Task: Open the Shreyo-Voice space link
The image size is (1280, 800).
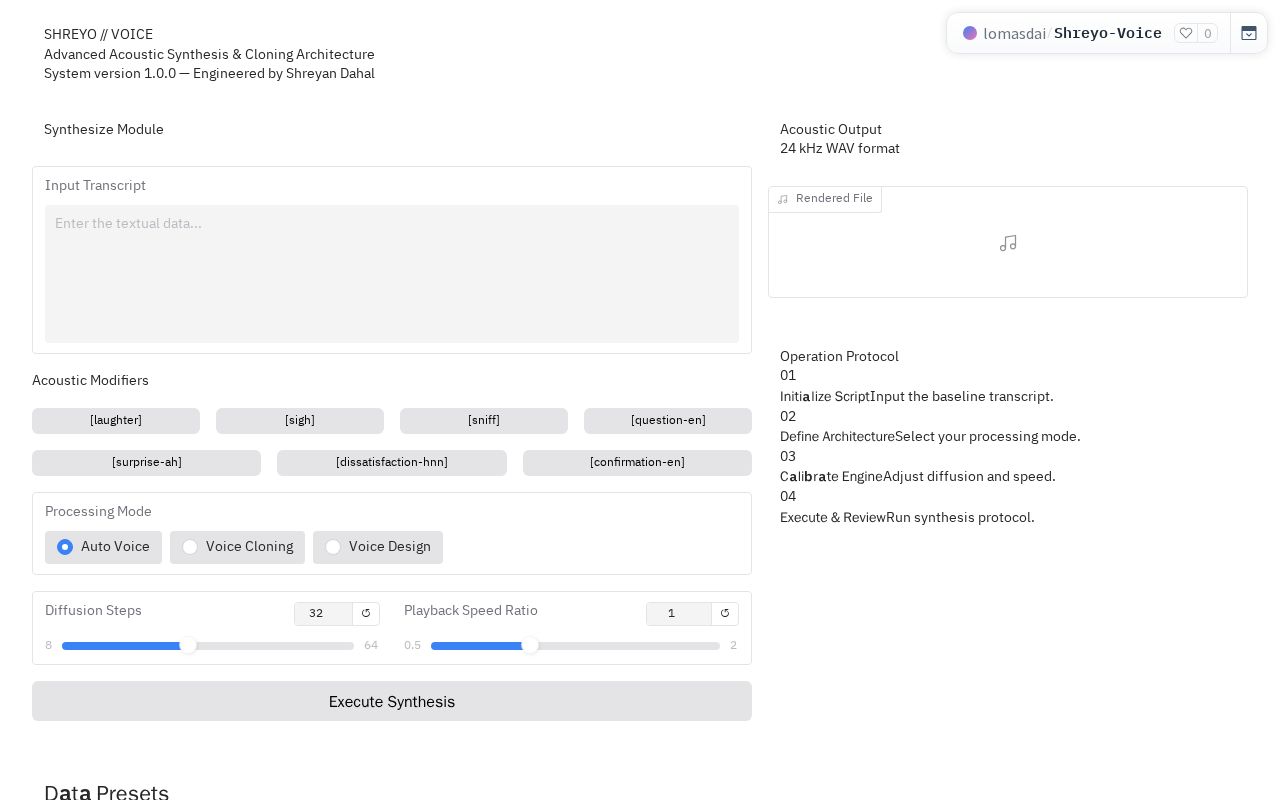Action: [x=1108, y=33]
